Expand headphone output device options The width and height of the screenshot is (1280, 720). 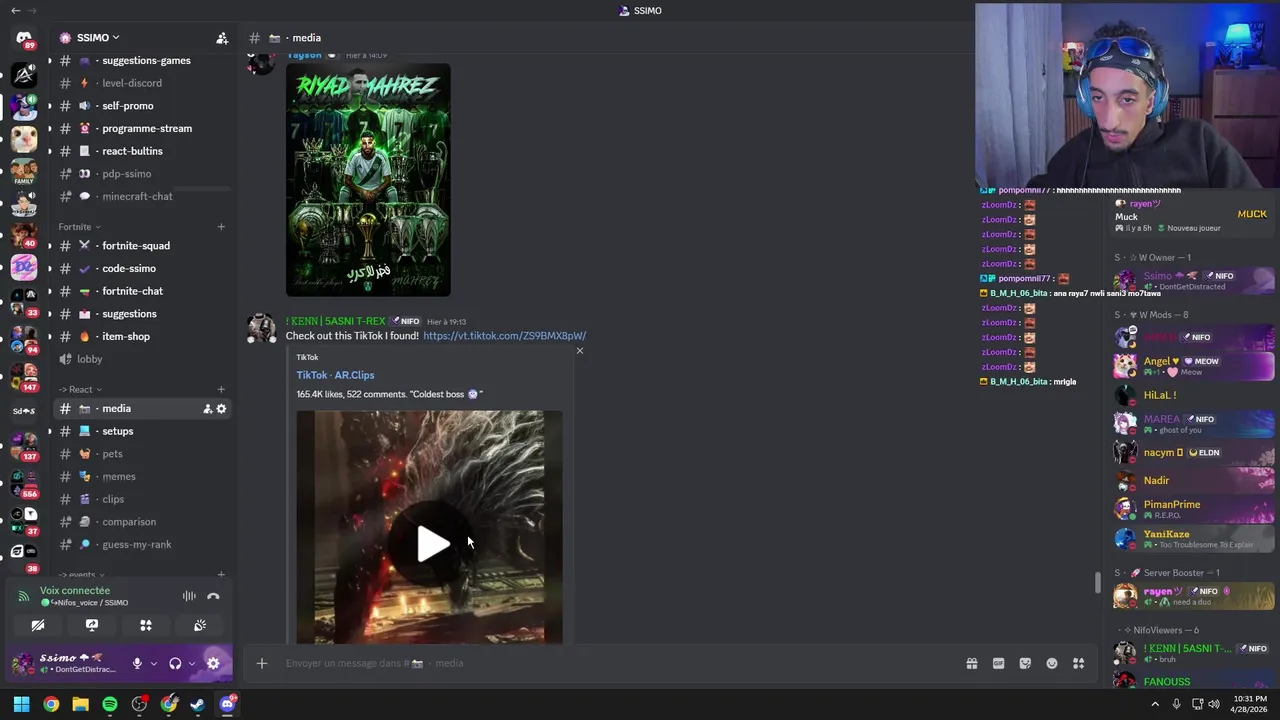point(191,663)
